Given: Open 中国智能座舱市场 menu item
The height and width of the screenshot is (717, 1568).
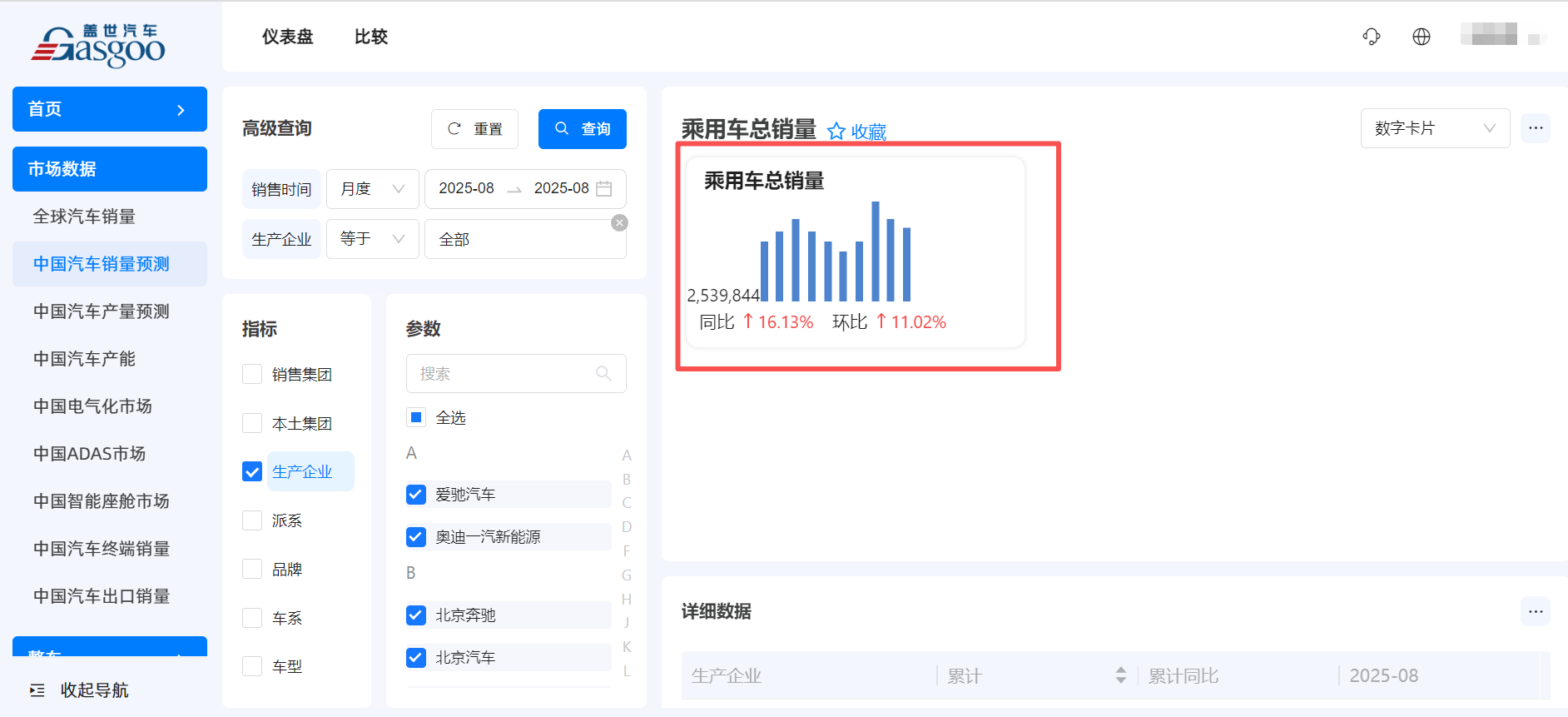Looking at the screenshot, I should (x=110, y=501).
